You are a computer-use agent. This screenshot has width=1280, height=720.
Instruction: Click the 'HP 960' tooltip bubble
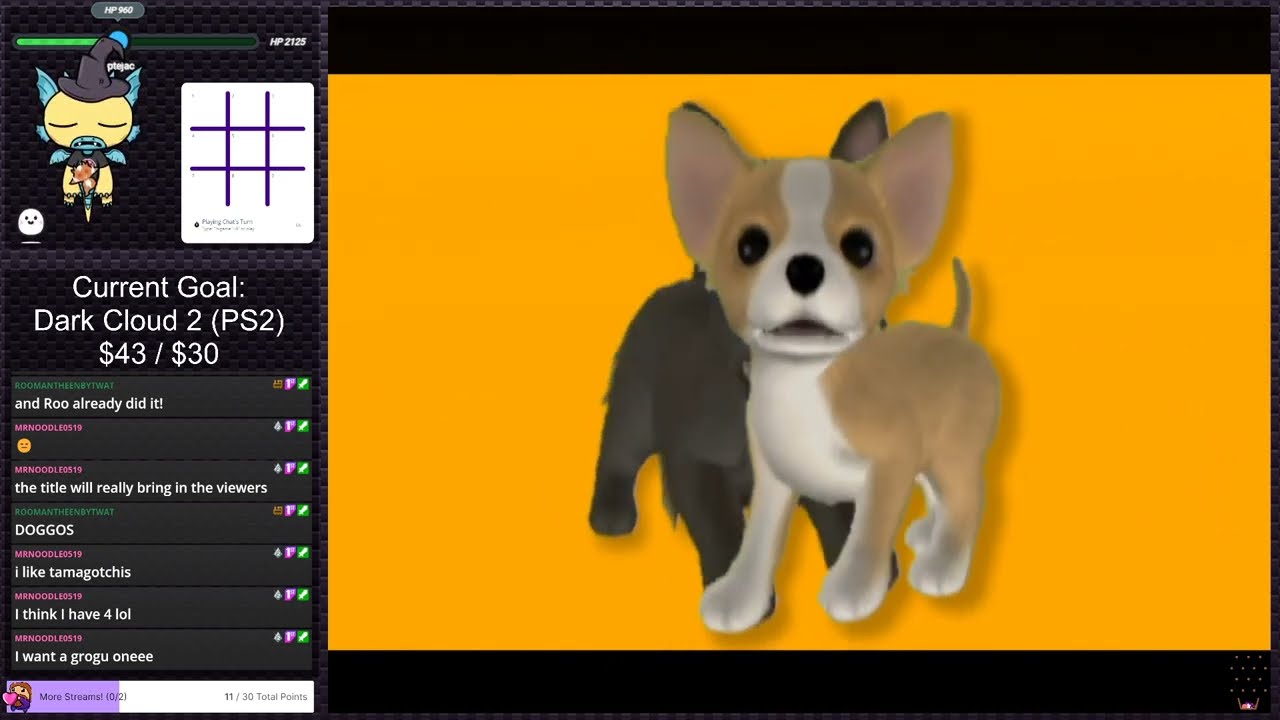[118, 10]
